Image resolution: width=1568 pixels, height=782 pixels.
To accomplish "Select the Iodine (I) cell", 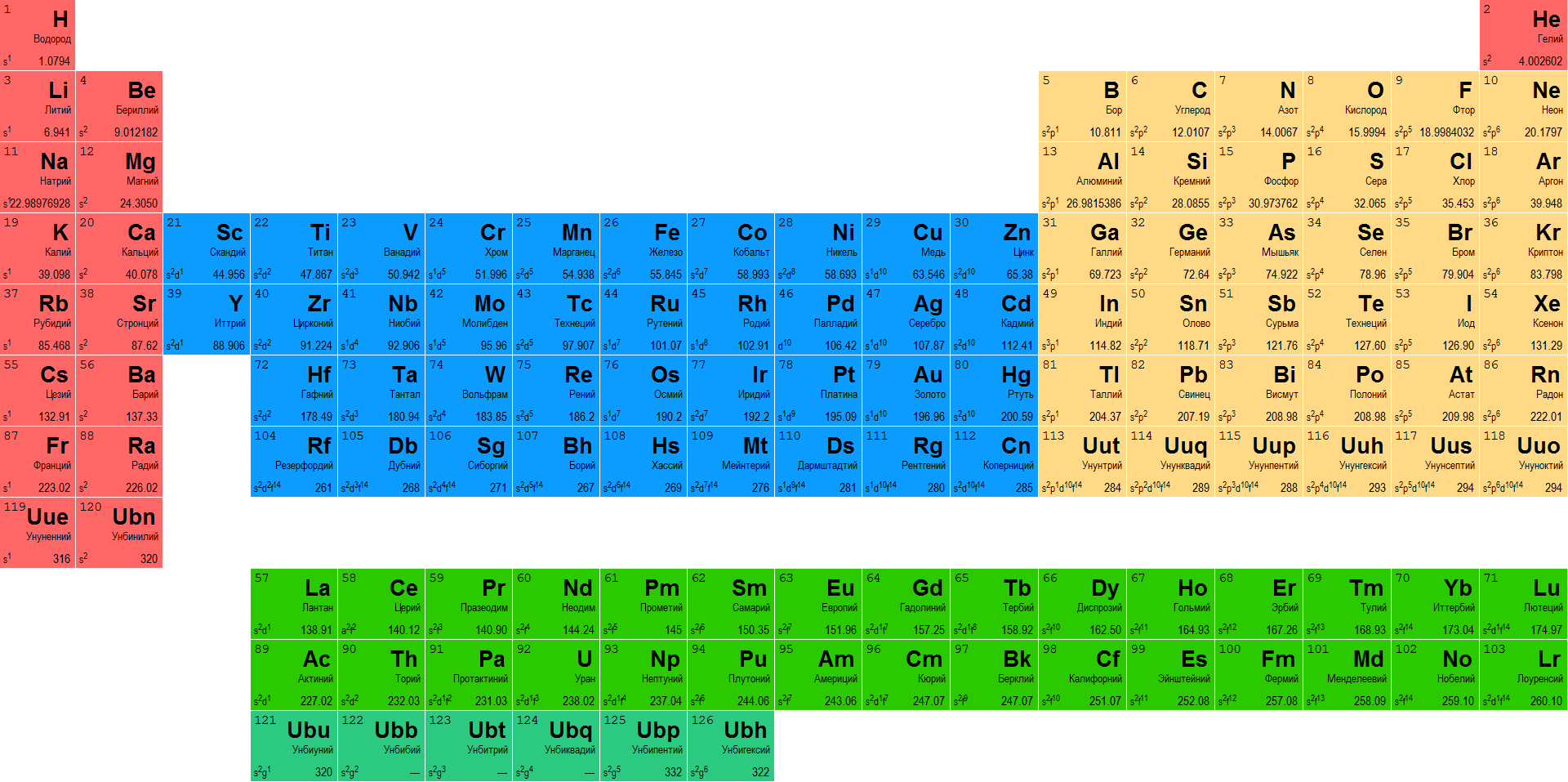I will pyautogui.click(x=1436, y=320).
